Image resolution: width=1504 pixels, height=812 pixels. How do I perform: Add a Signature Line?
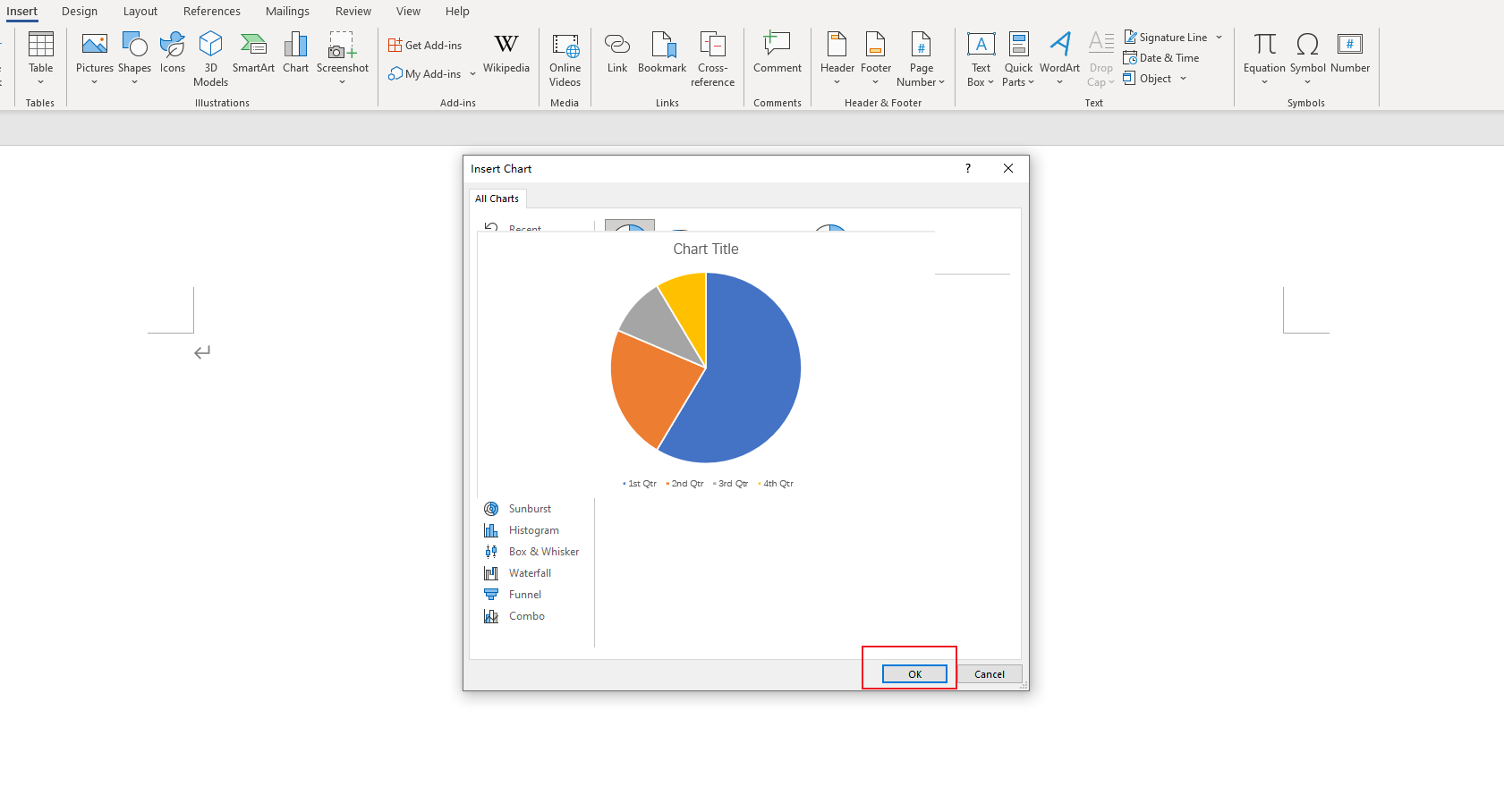[1166, 37]
